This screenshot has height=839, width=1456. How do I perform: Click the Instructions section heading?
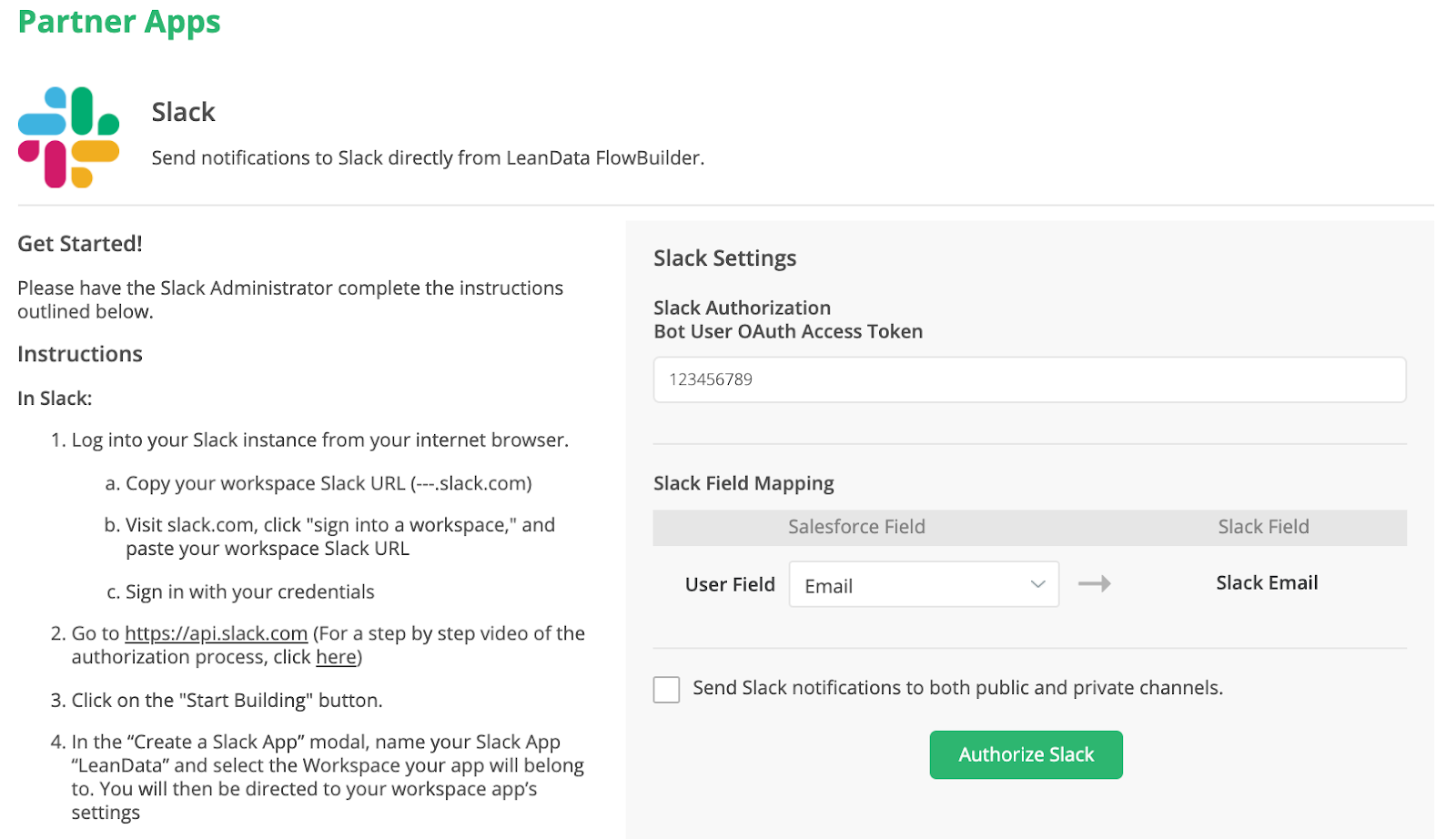pyautogui.click(x=79, y=354)
